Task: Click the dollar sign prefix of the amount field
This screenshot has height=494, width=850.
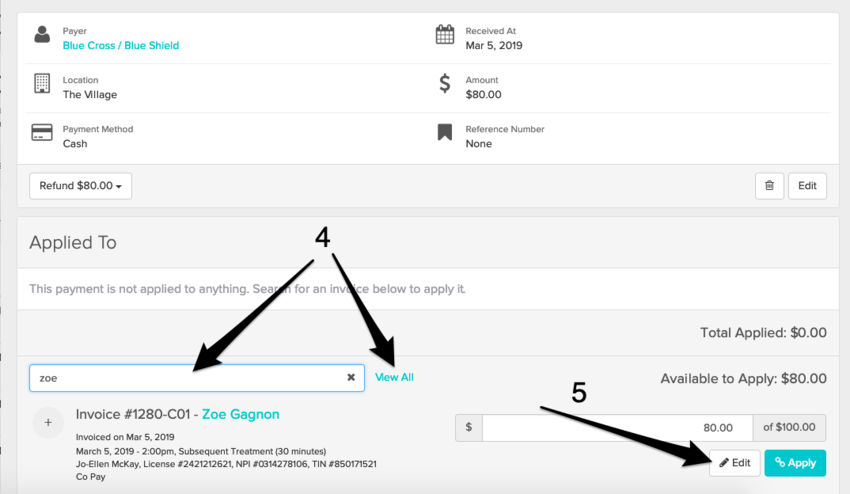Action: coord(469,428)
